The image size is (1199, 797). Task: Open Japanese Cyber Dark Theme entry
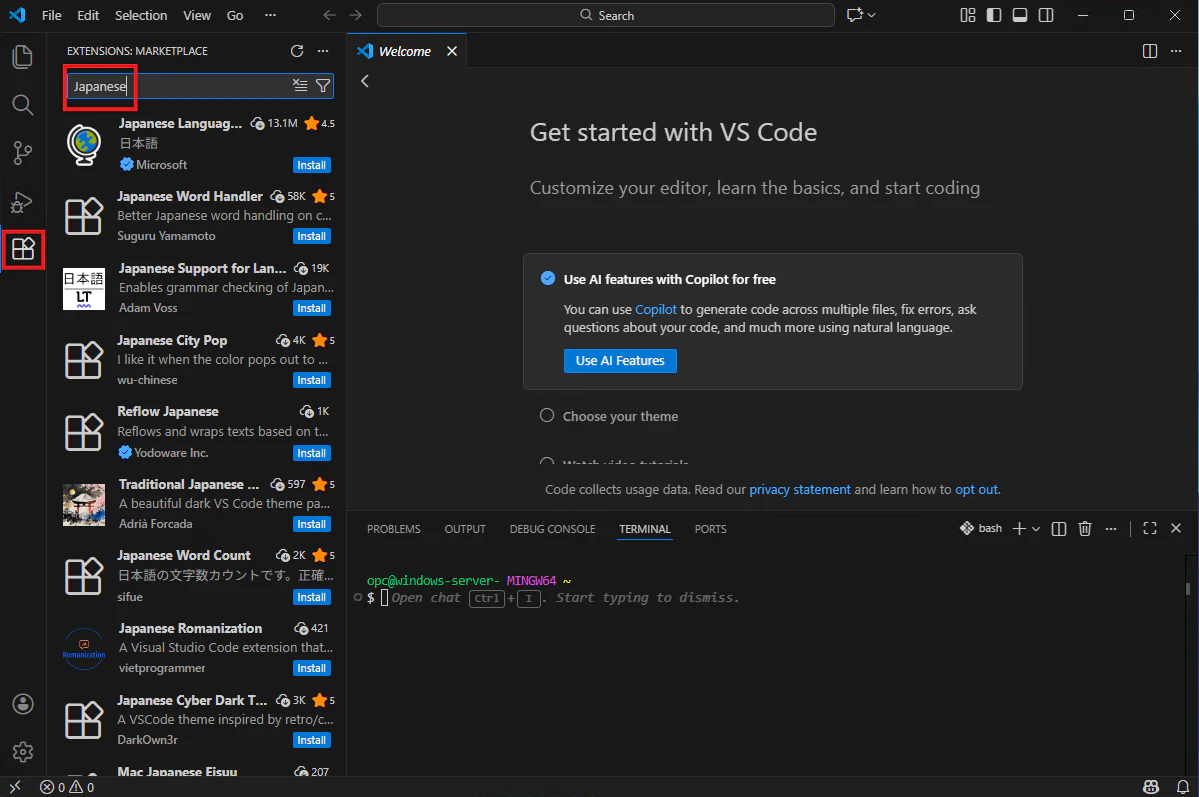[198, 720]
